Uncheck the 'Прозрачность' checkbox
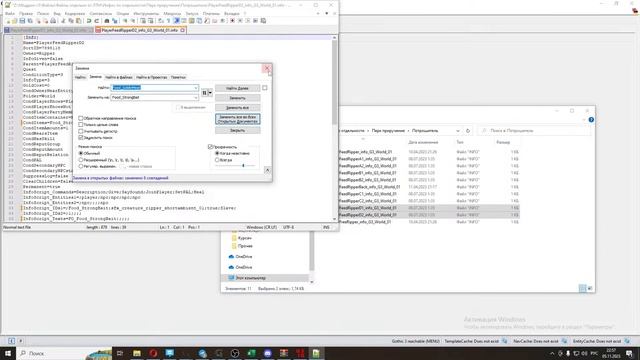This screenshot has width=640, height=360. tap(211, 147)
